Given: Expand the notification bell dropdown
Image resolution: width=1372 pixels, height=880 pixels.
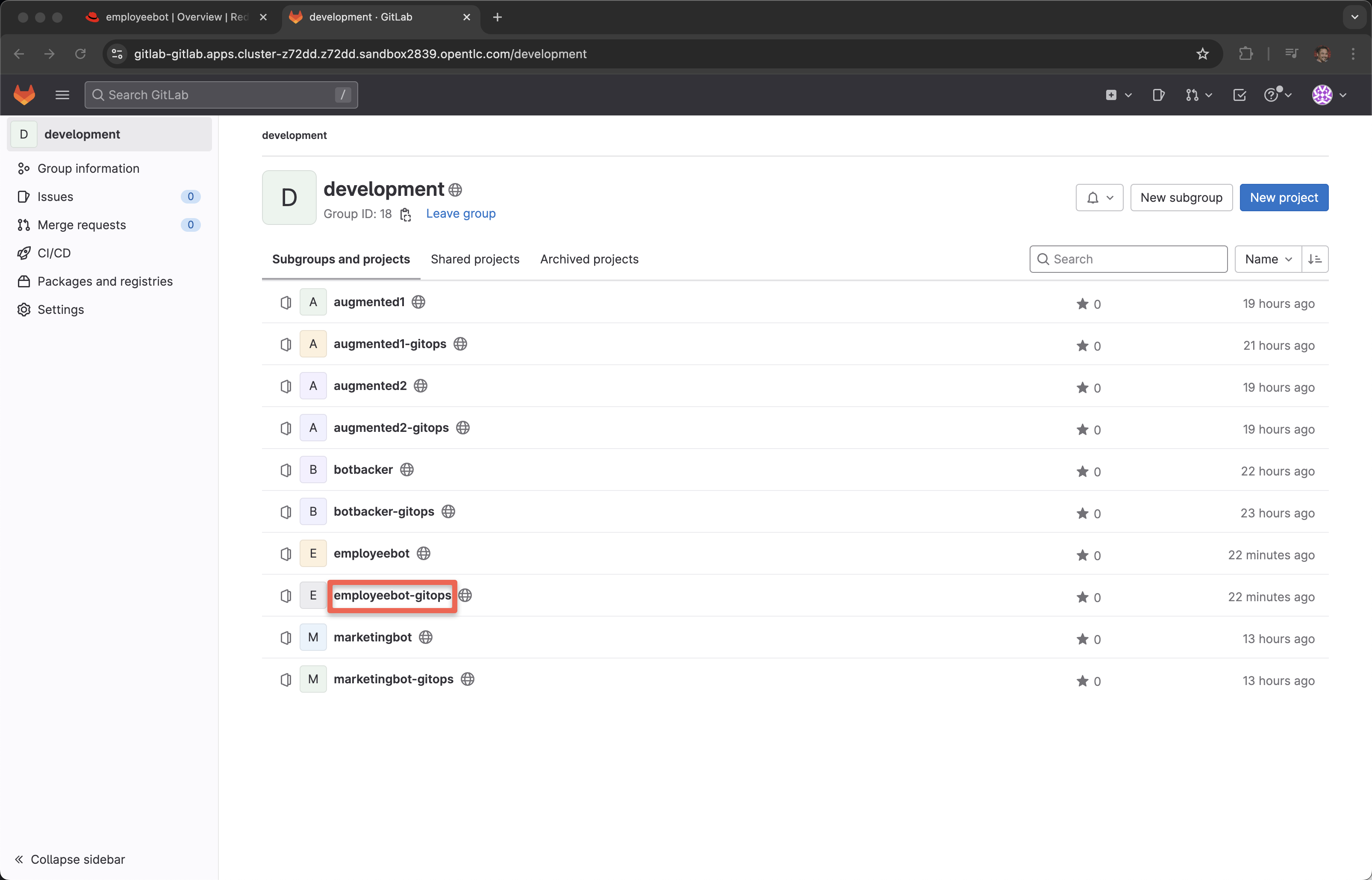Looking at the screenshot, I should 1099,198.
